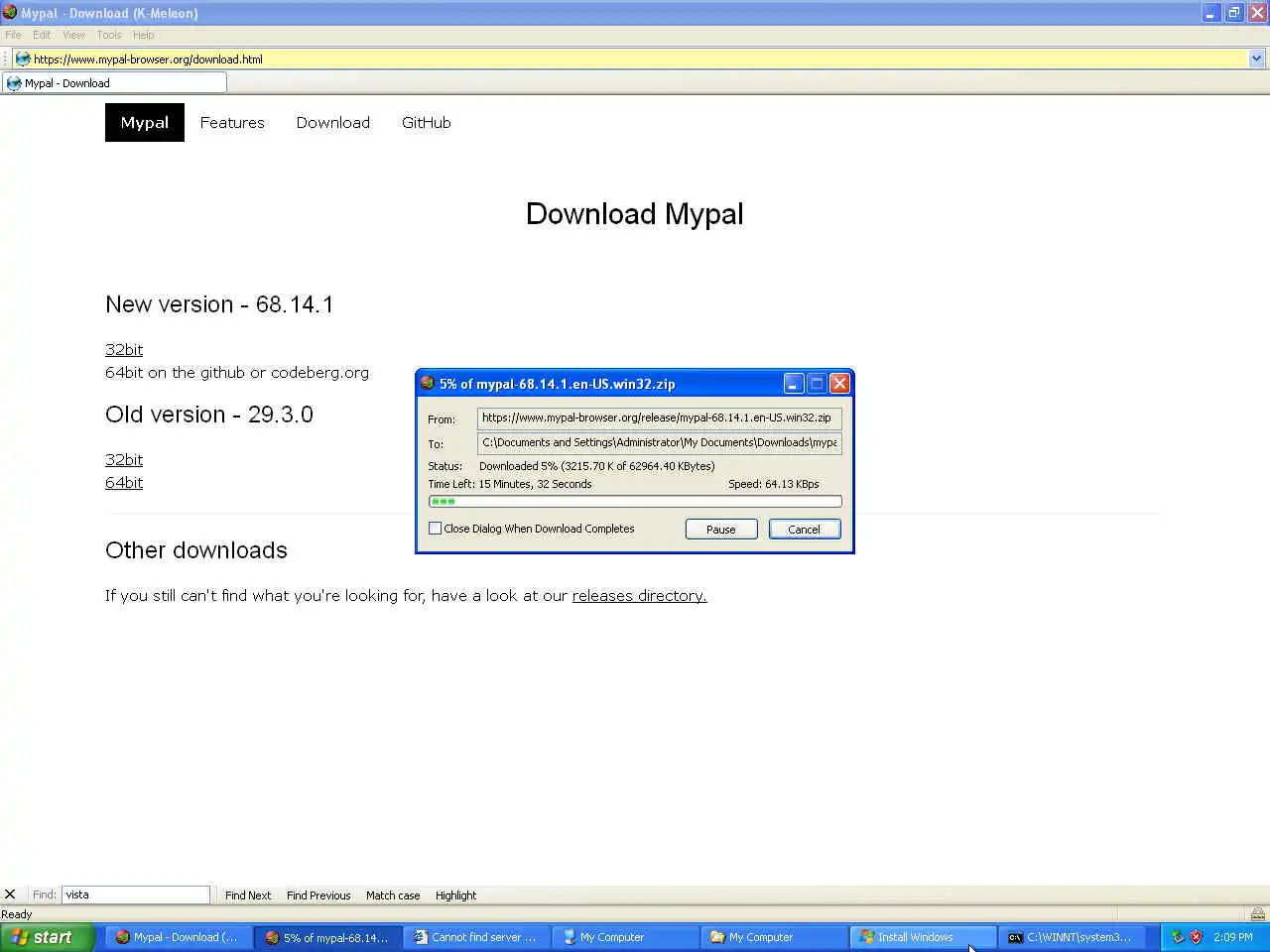Toggle Highlight in the find bar
Viewport: 1270px width, 952px height.
[455, 894]
